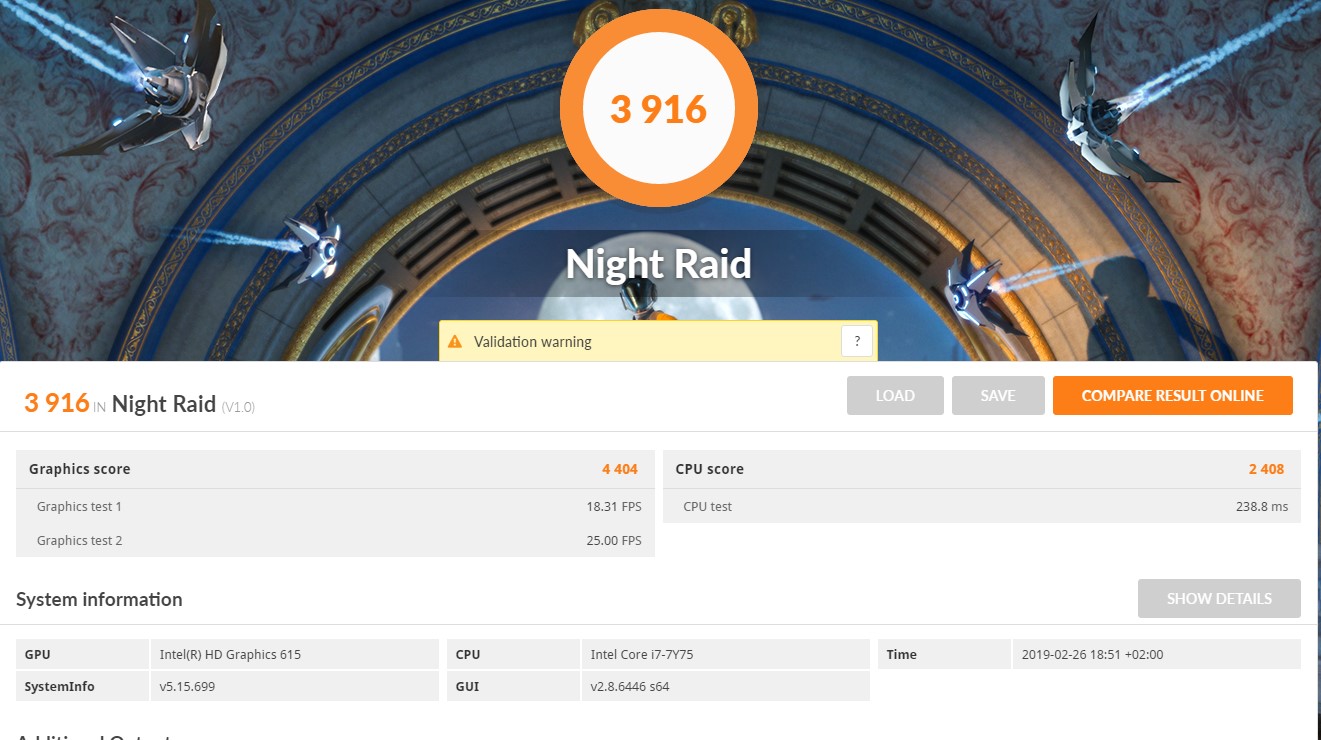Click the CPU label in System information
Image resolution: width=1321 pixels, height=740 pixels.
pyautogui.click(x=513, y=654)
